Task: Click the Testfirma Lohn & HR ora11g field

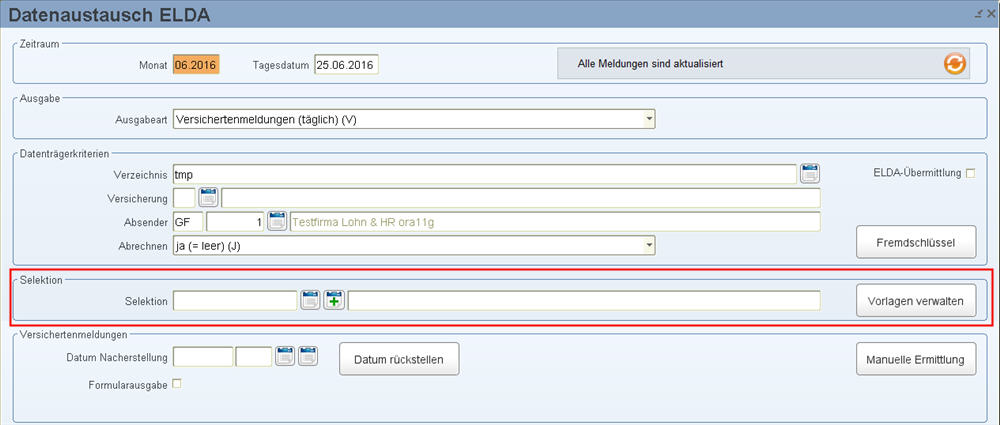Action: pyautogui.click(x=555, y=221)
